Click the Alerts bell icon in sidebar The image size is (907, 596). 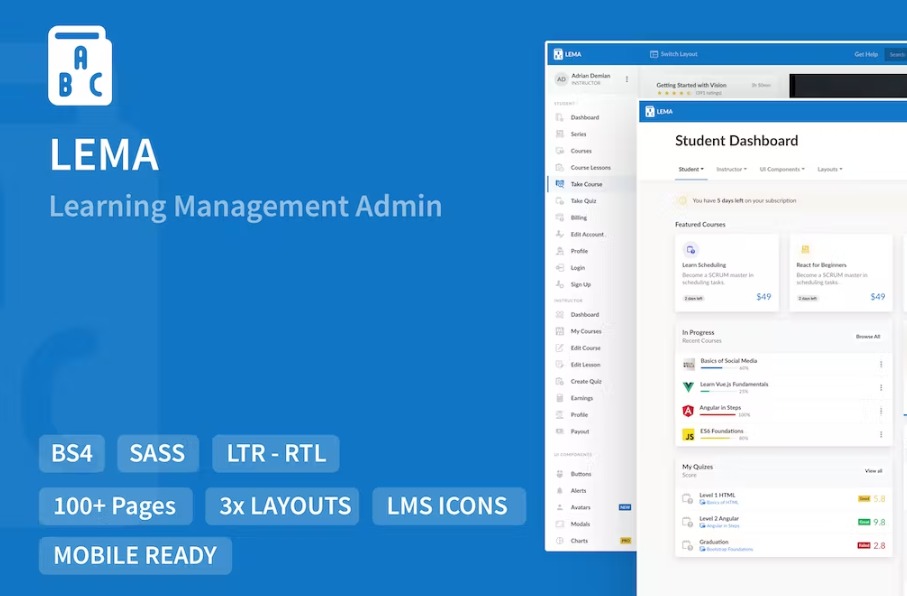point(559,491)
